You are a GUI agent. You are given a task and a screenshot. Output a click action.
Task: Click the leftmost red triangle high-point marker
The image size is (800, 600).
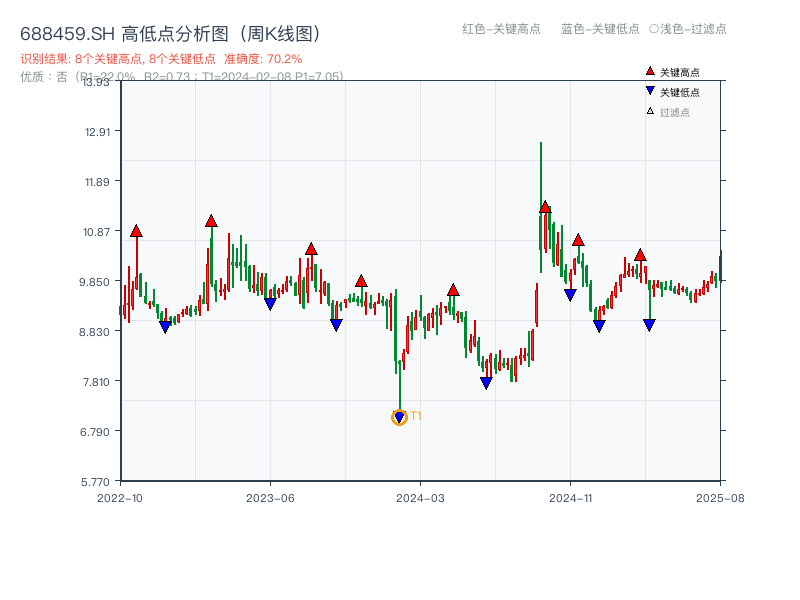pos(136,229)
